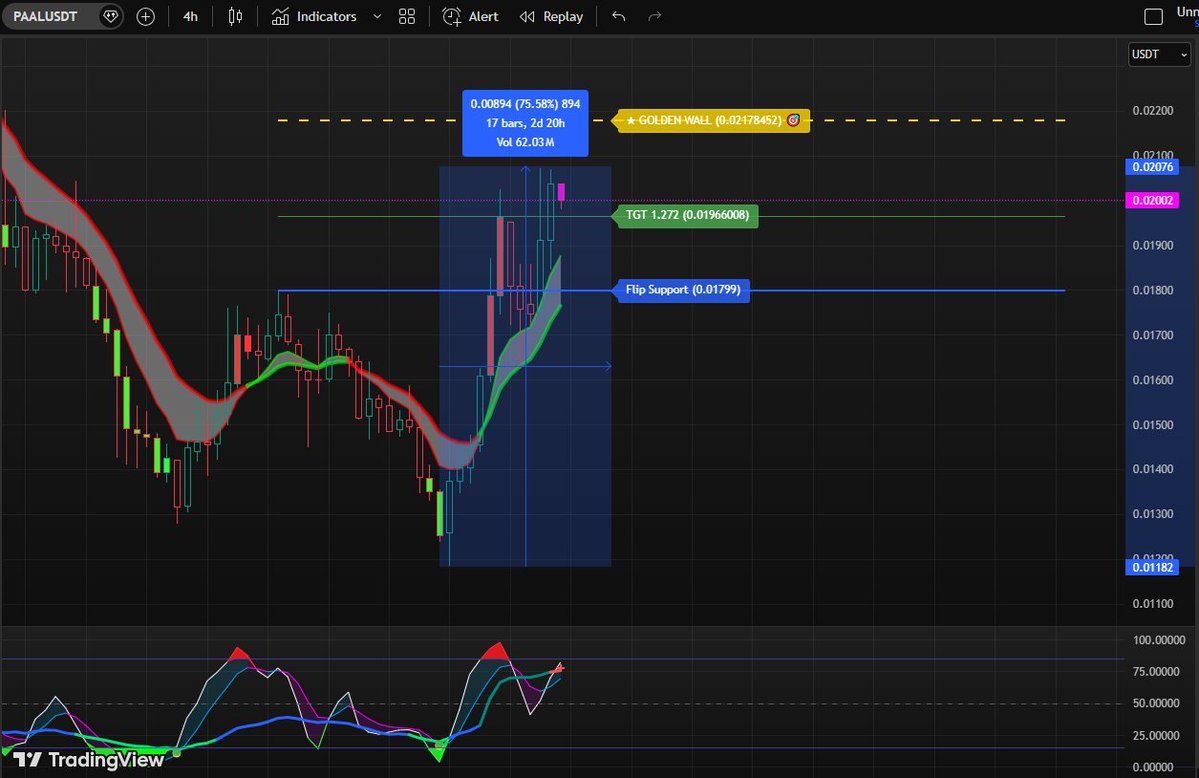The width and height of the screenshot is (1199, 778).
Task: Click the diamond badge beside PAALUSDT
Action: [111, 16]
